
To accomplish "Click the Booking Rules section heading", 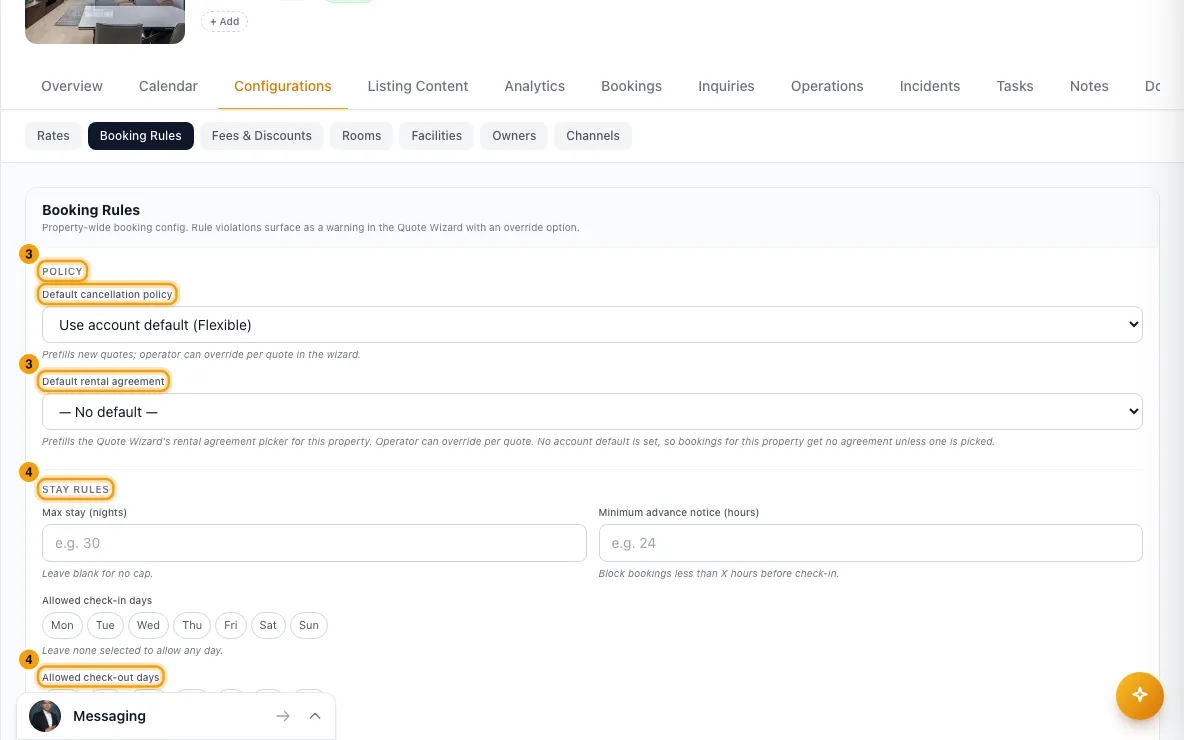I will [x=91, y=210].
